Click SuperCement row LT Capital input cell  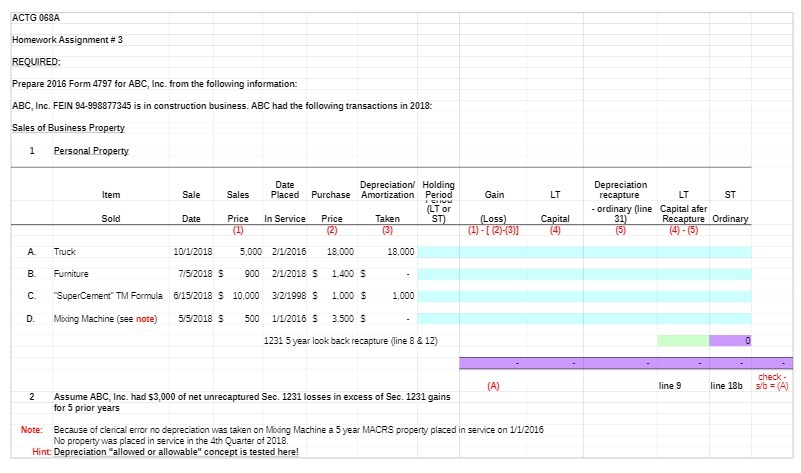point(555,296)
